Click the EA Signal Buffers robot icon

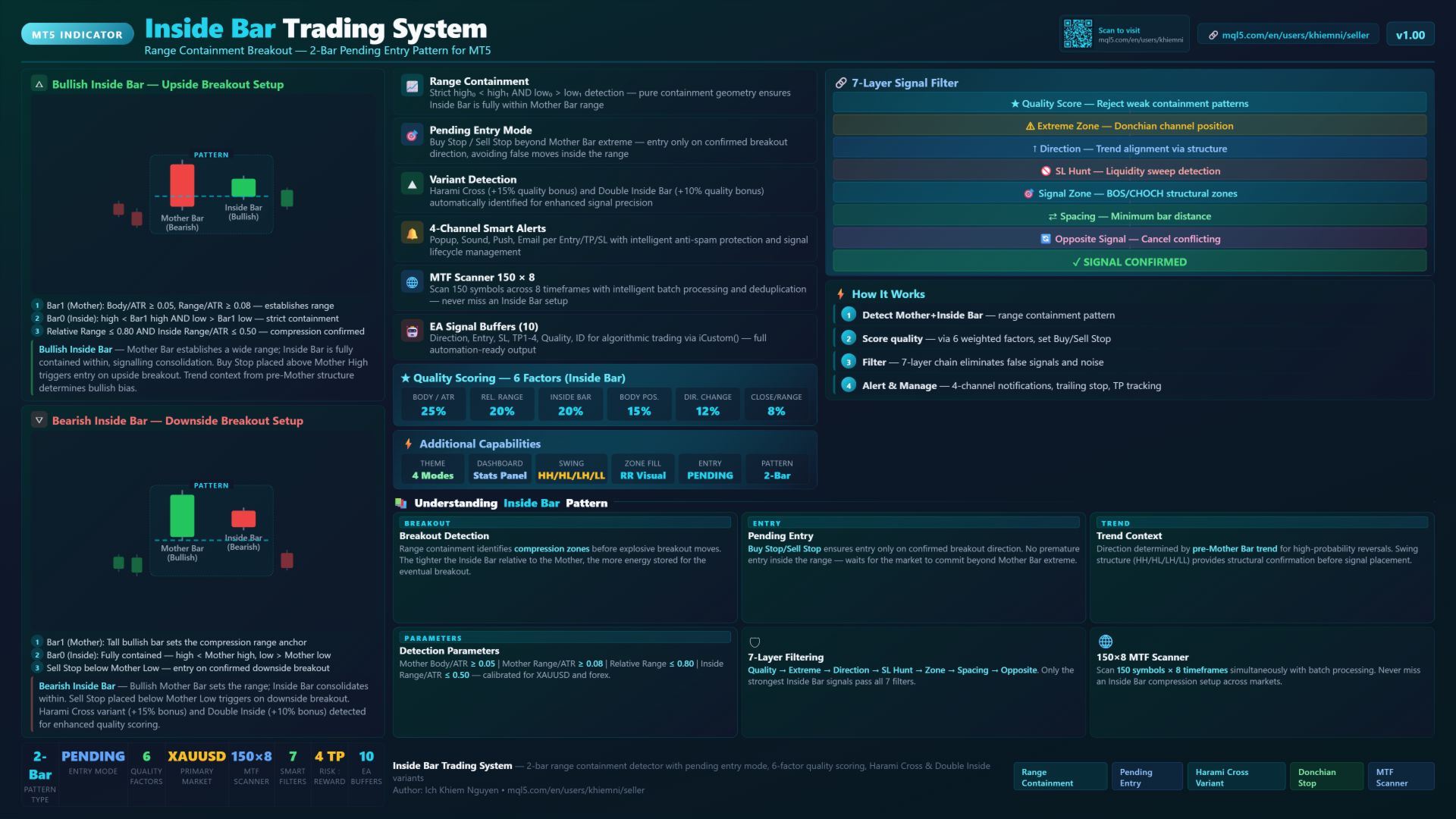(x=412, y=331)
